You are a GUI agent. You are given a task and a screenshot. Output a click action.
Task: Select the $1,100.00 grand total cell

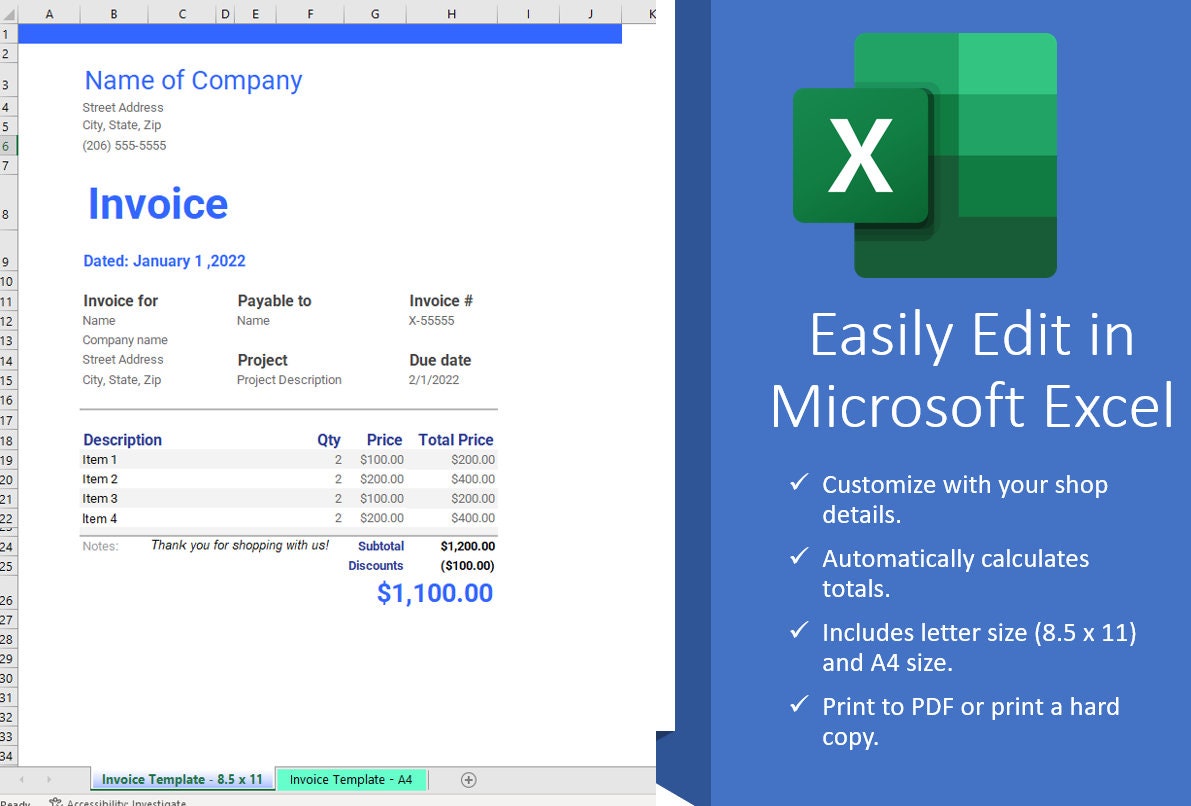pyautogui.click(x=434, y=593)
